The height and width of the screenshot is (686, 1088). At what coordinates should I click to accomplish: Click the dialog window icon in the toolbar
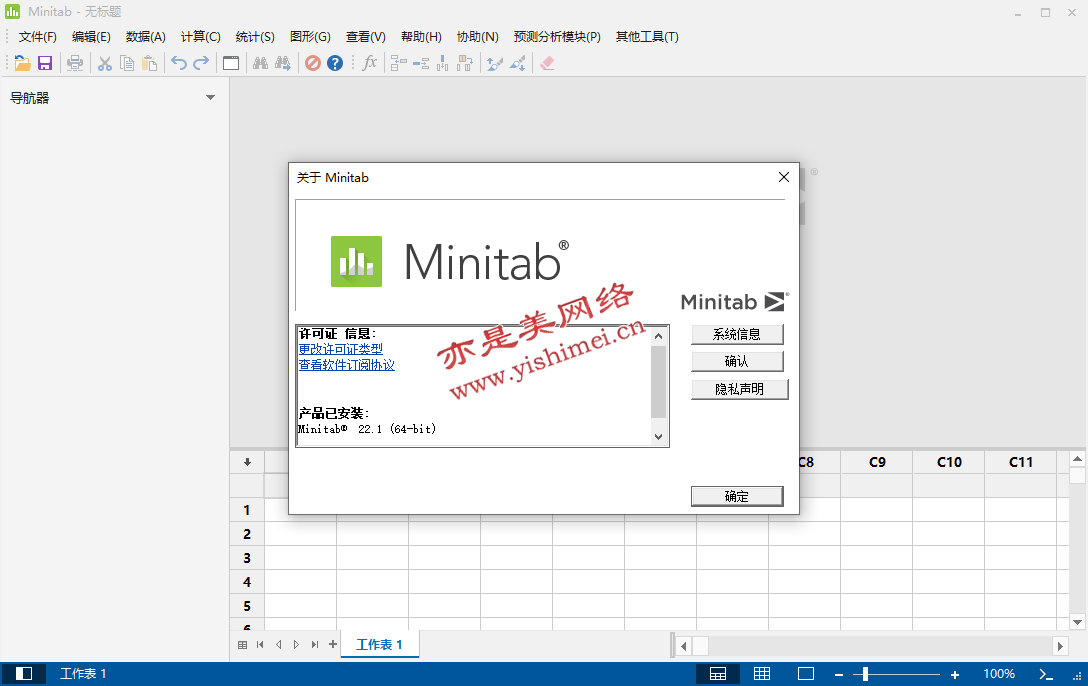(231, 63)
